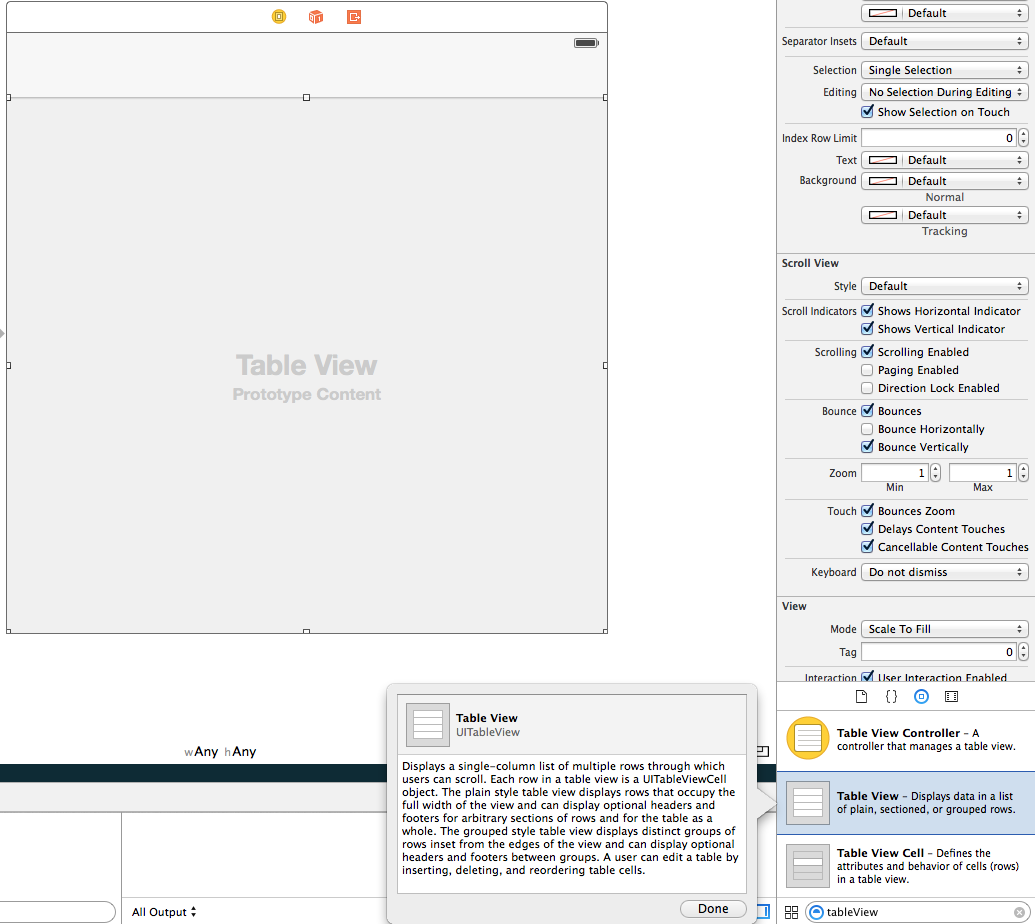Toggle Bounce Horizontally option
This screenshot has width=1035, height=924.
point(867,429)
